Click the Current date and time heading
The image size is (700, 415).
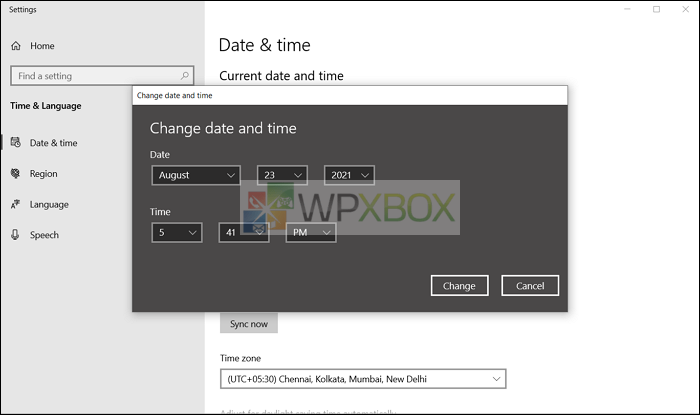point(281,76)
